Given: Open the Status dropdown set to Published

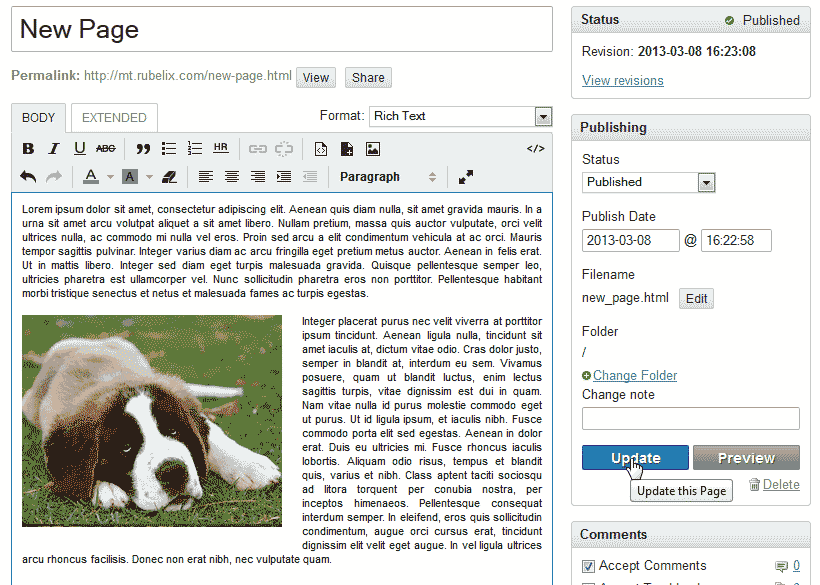Looking at the screenshot, I should (x=648, y=182).
